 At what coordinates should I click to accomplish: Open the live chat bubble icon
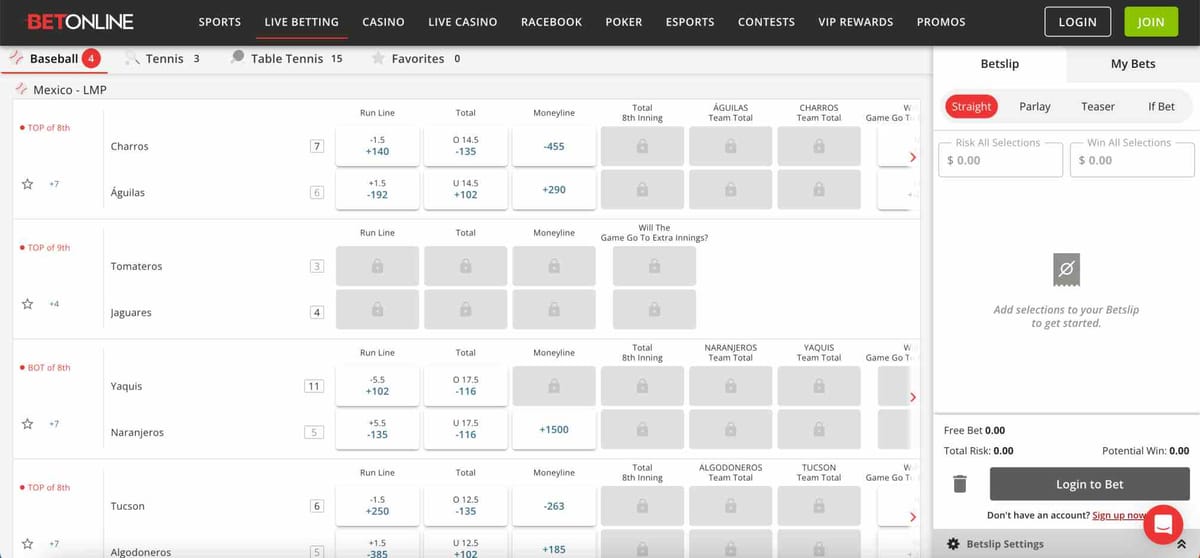tap(1163, 524)
